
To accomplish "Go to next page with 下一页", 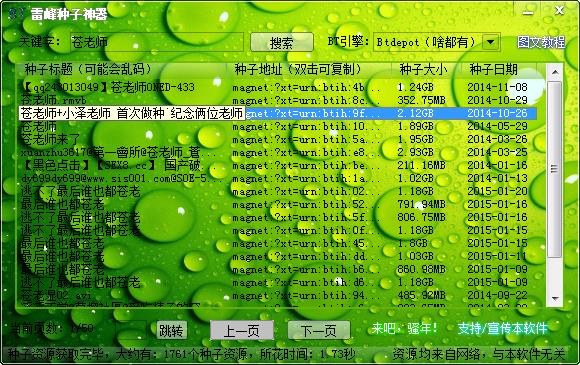I will tap(319, 330).
